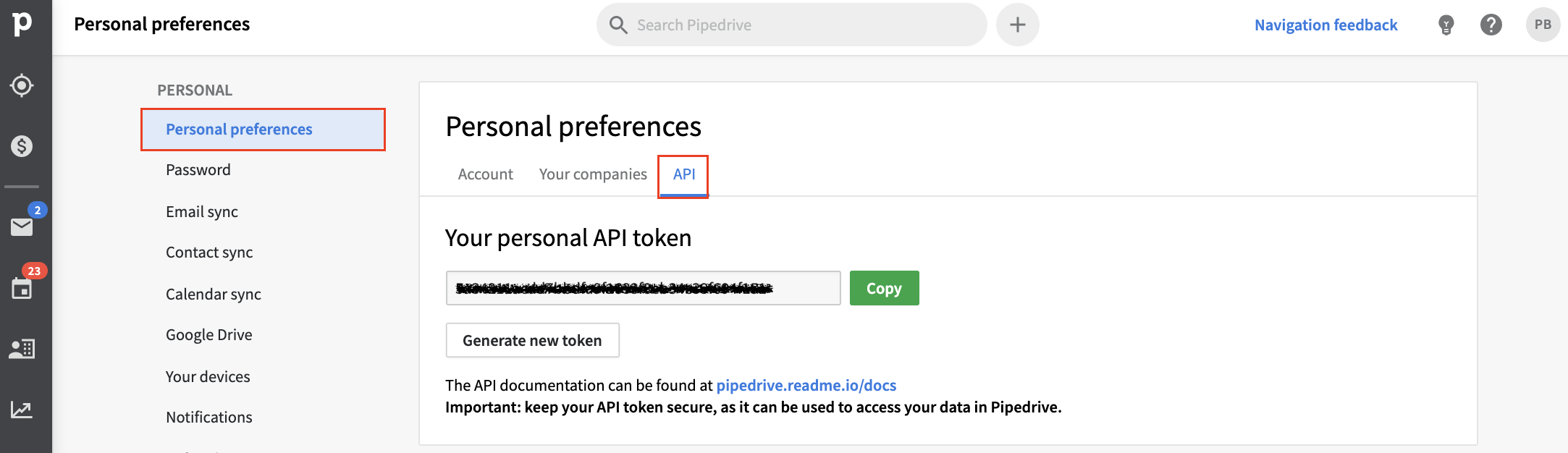
Task: Click the quick add plus button
Action: tap(1018, 25)
